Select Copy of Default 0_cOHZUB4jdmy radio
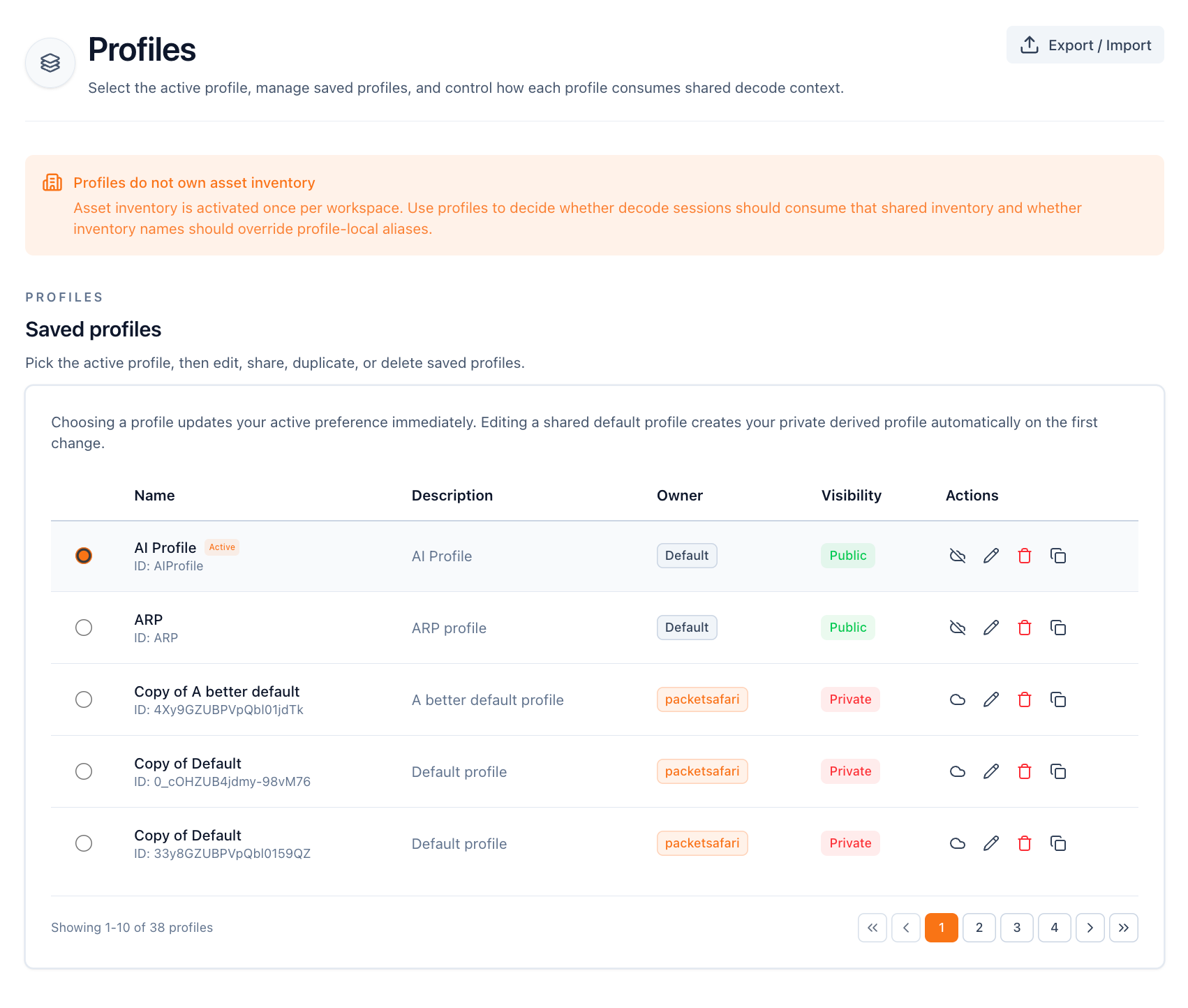Screen dimensions: 1188x1008 click(x=84, y=771)
